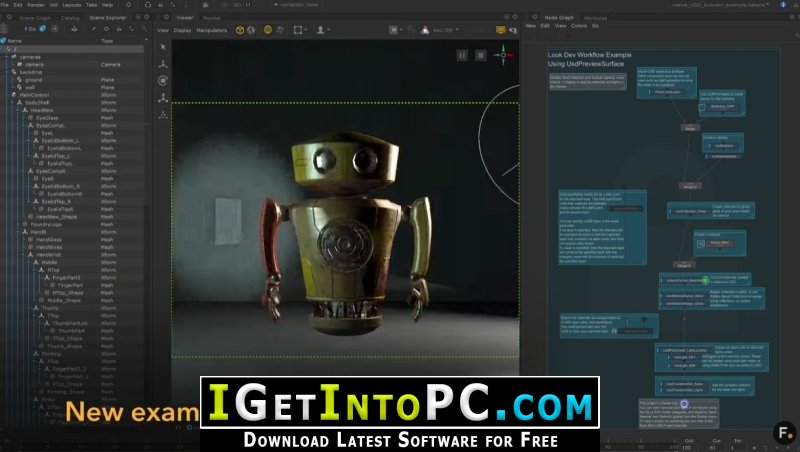This screenshot has height=452, width=800.
Task: Click the Type column header
Action: [107, 41]
